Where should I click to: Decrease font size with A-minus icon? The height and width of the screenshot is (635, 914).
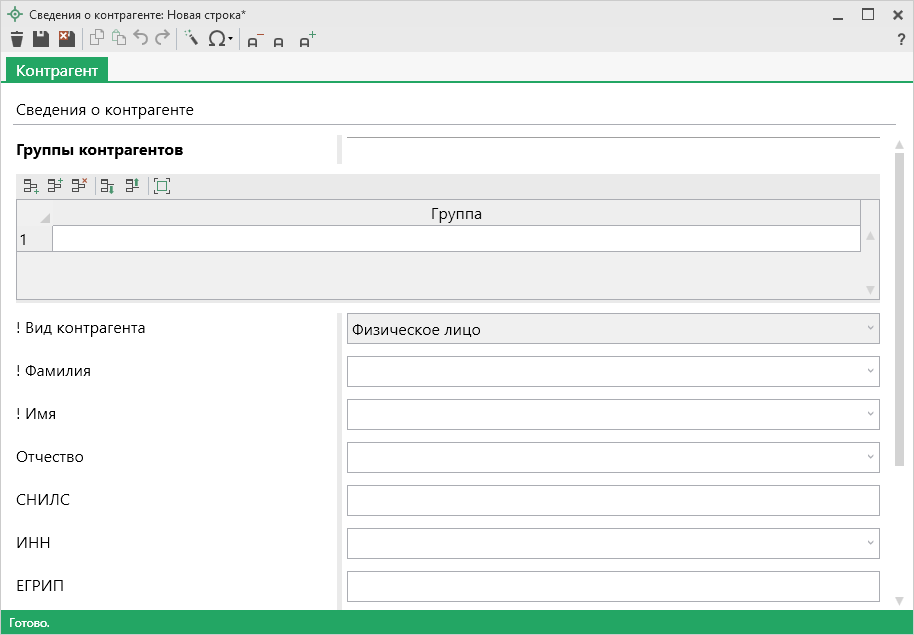255,40
